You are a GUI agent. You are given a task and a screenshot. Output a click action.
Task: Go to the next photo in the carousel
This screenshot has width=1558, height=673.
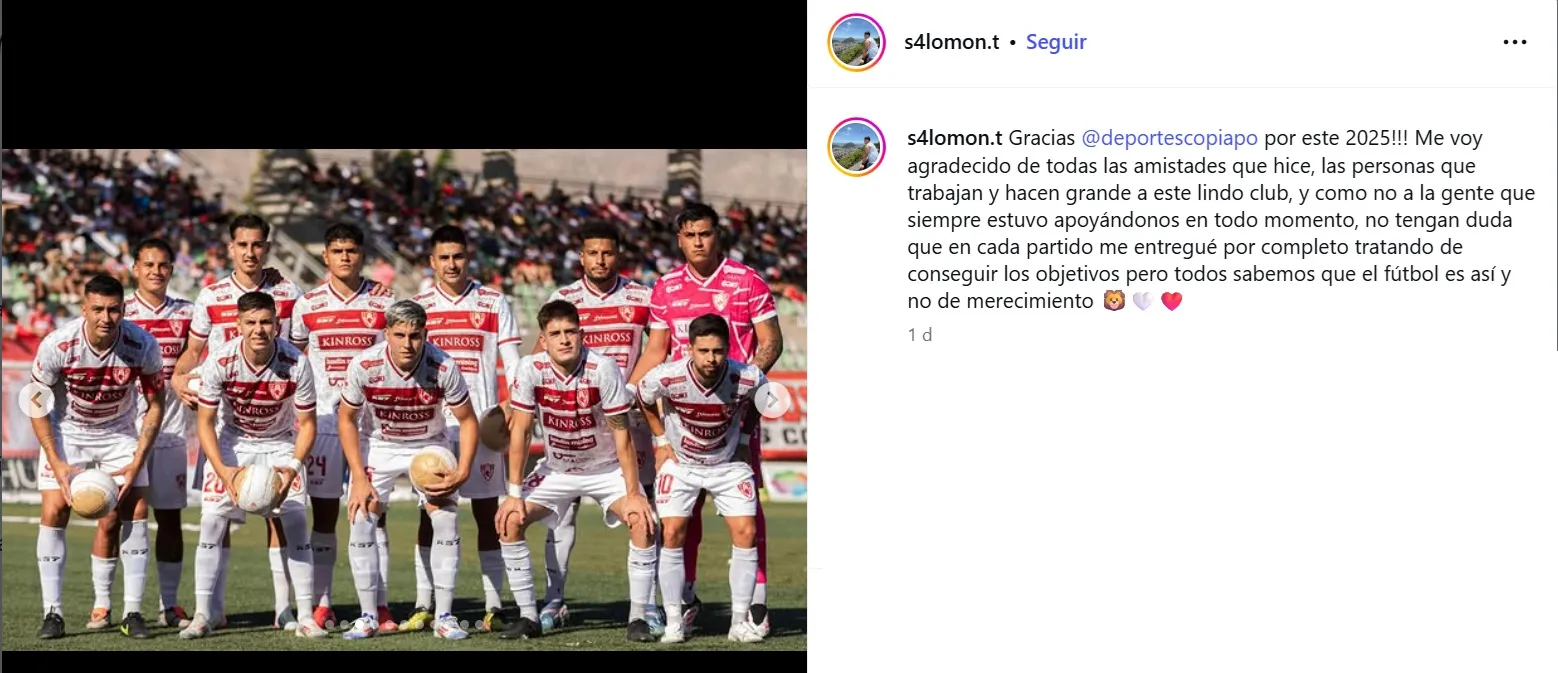[771, 400]
